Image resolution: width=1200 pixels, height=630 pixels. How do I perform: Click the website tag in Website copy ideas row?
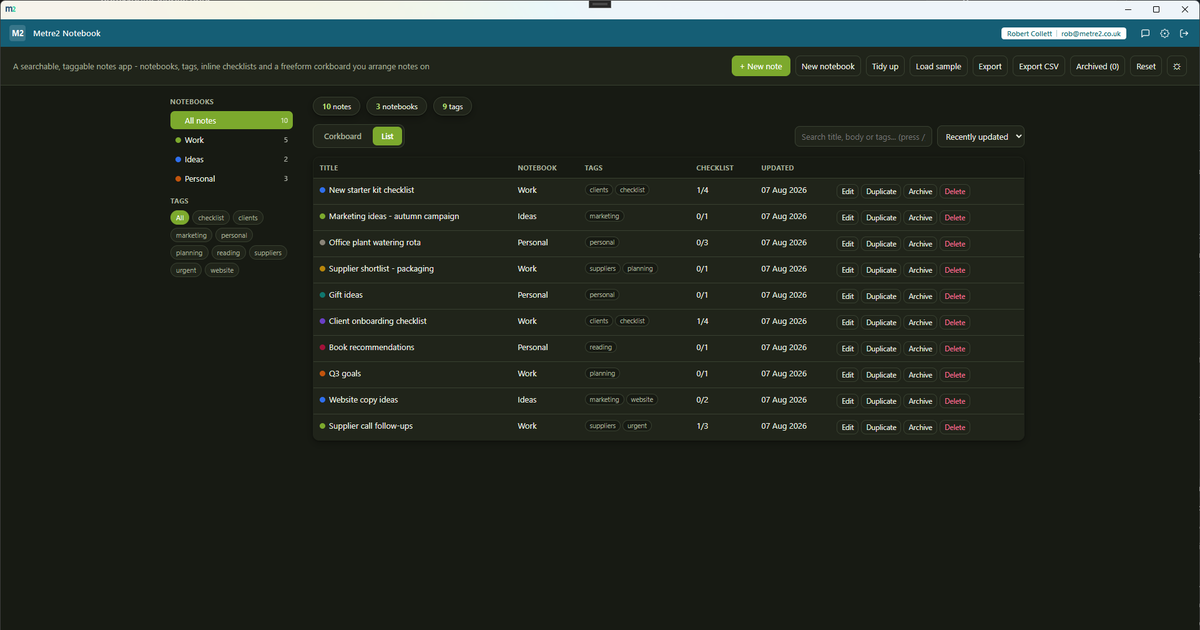click(x=642, y=400)
